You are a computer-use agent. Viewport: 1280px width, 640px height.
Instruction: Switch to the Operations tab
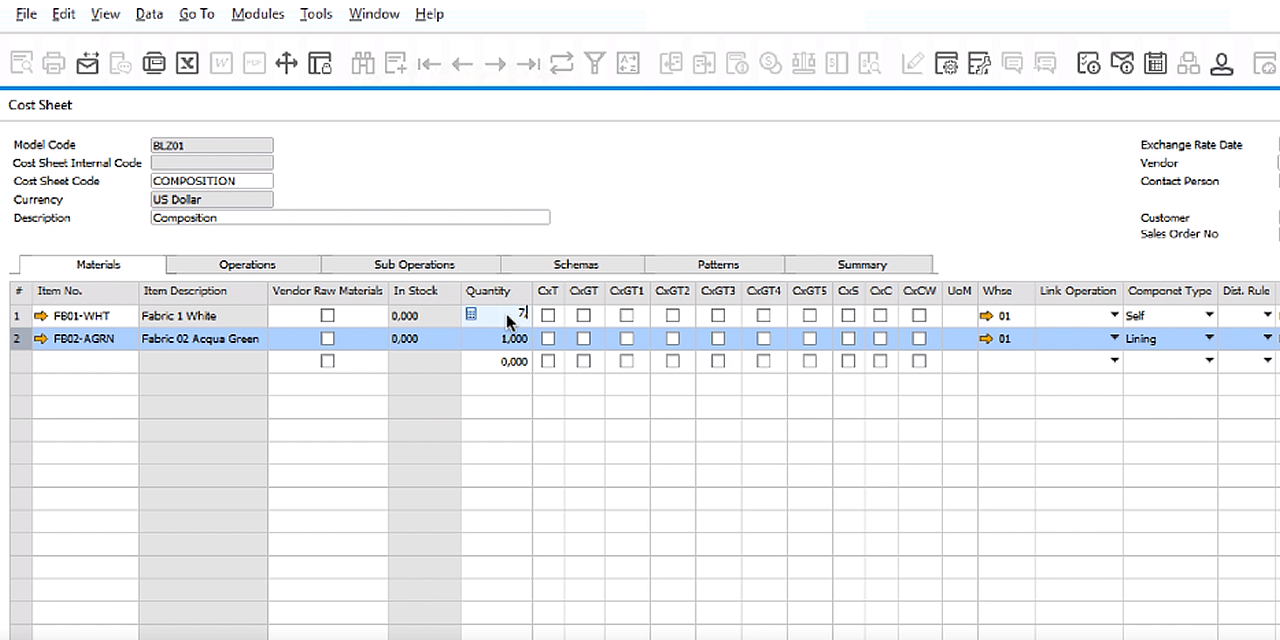click(247, 265)
